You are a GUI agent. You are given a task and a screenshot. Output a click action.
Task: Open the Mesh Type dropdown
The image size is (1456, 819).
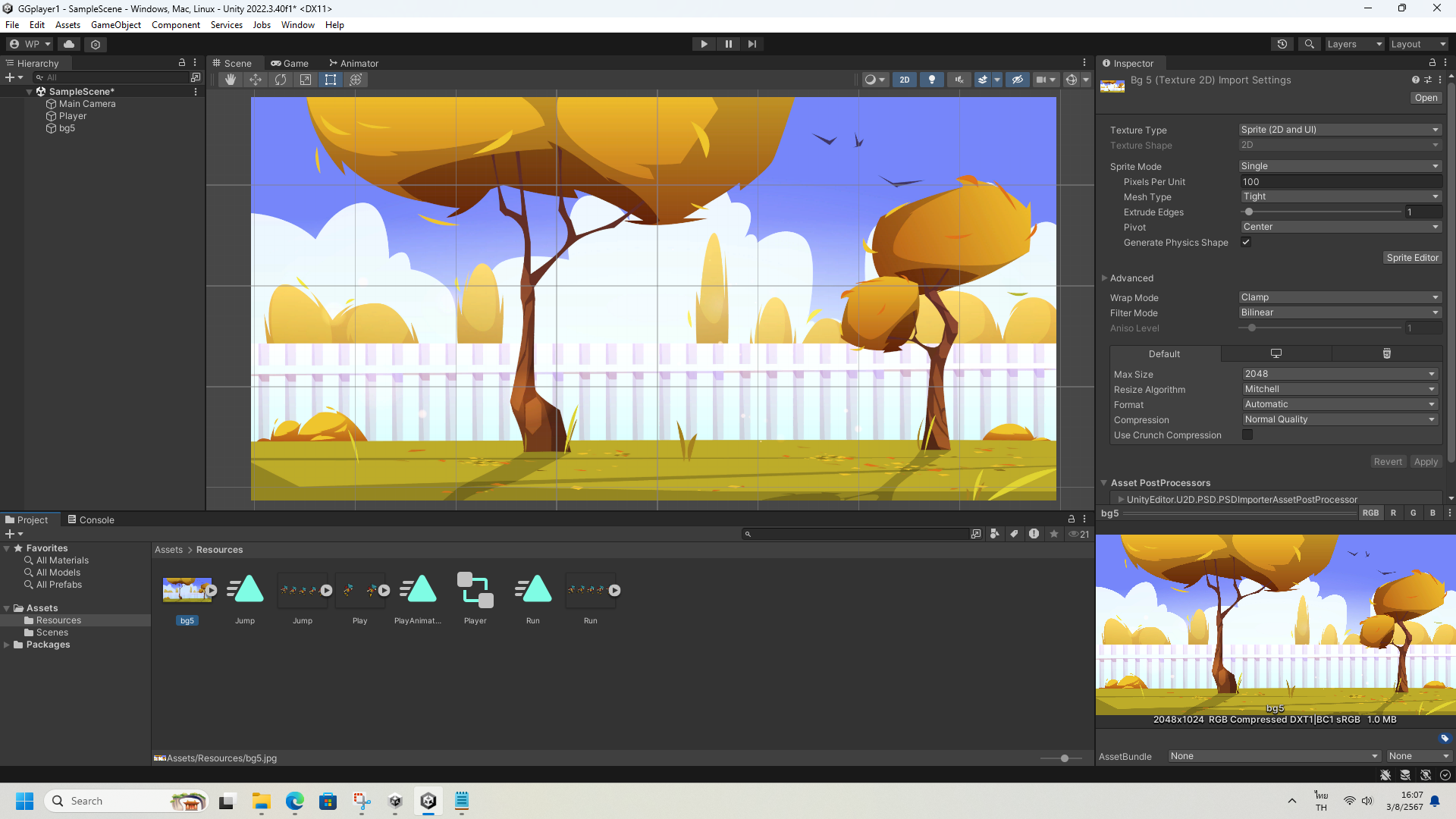pyautogui.click(x=1339, y=196)
